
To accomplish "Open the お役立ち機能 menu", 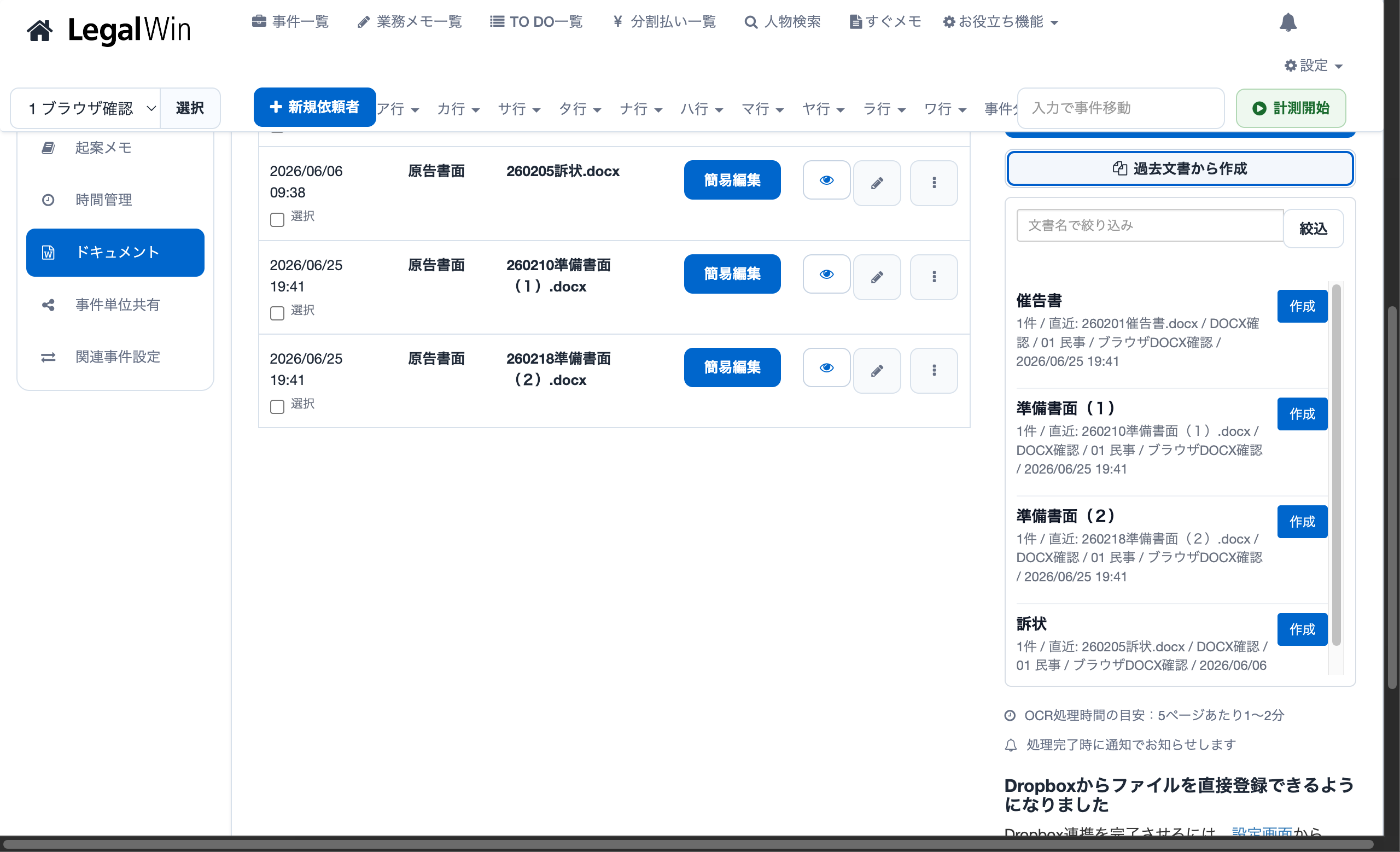I will click(x=1000, y=22).
